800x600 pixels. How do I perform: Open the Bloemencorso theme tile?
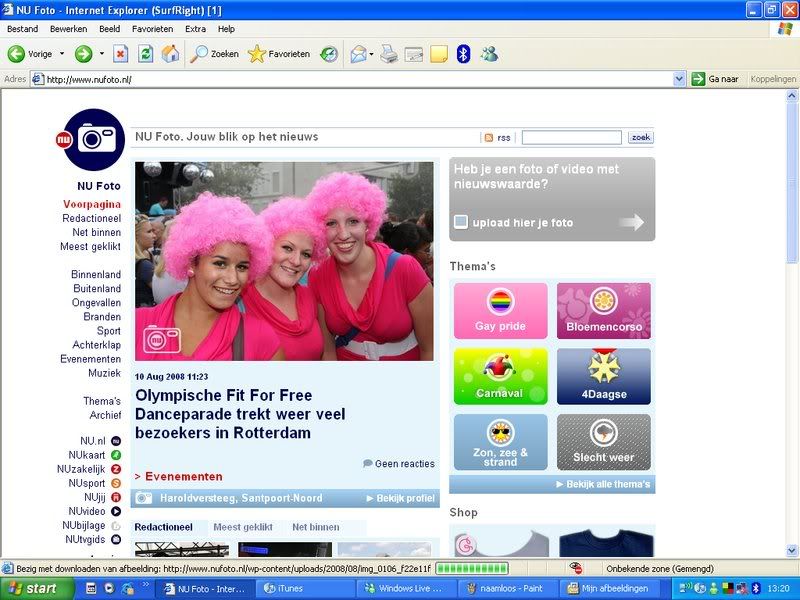[x=603, y=311]
